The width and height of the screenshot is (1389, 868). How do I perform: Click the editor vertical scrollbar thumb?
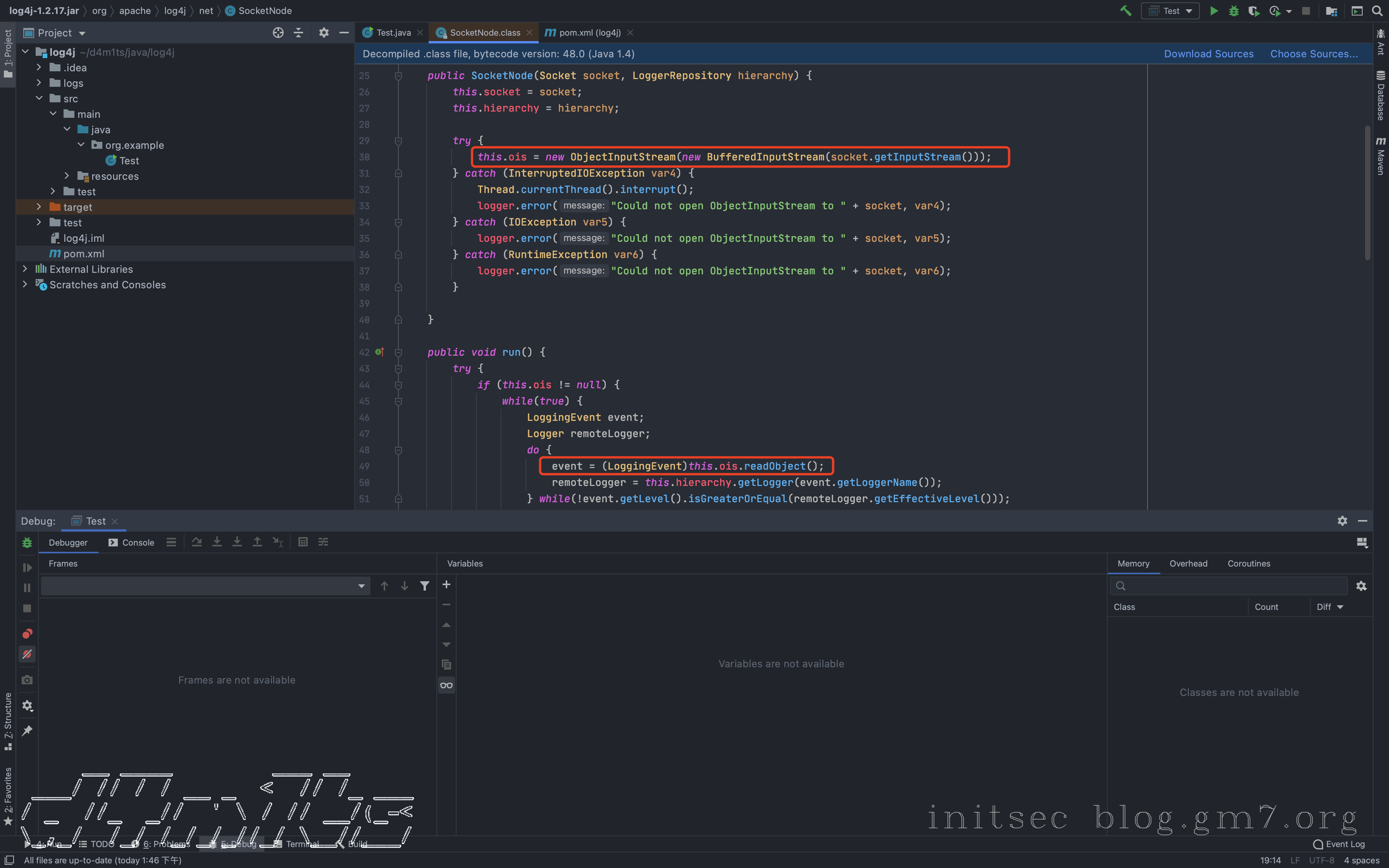(1367, 192)
